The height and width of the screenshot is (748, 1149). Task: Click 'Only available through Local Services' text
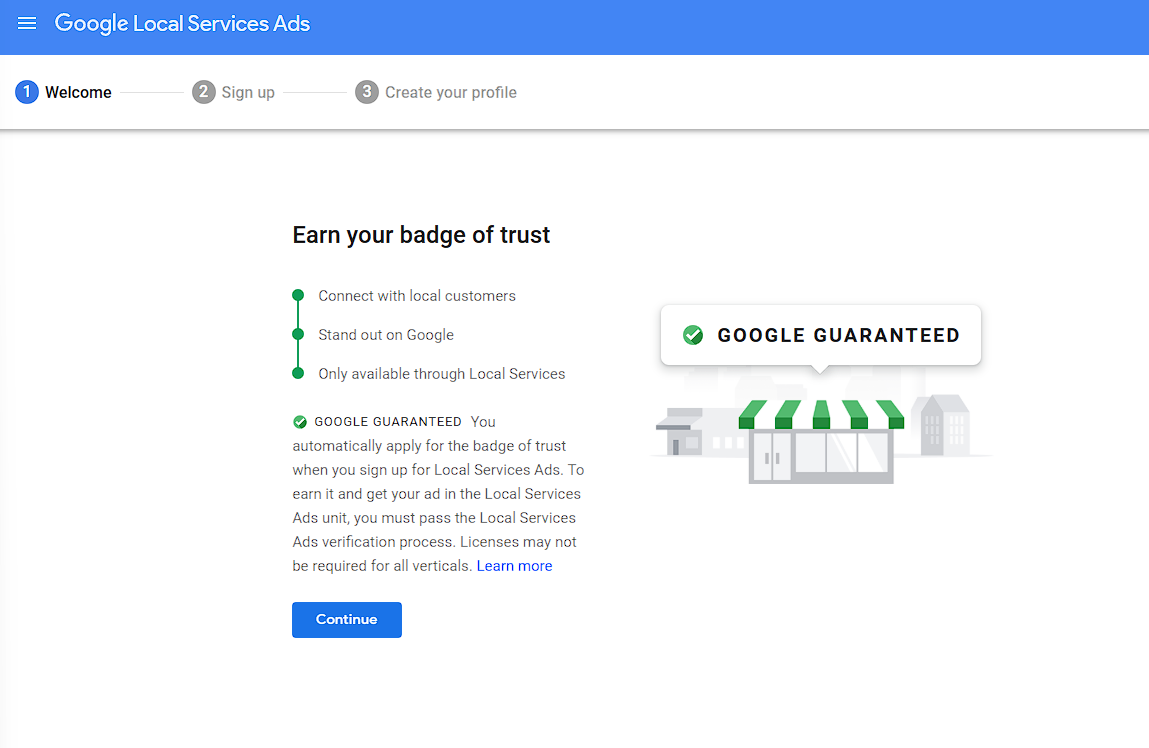[442, 374]
